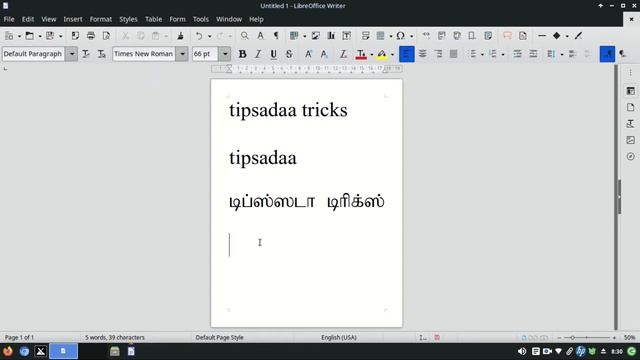
Task: Toggle ordered numbered list
Action: click(493, 54)
